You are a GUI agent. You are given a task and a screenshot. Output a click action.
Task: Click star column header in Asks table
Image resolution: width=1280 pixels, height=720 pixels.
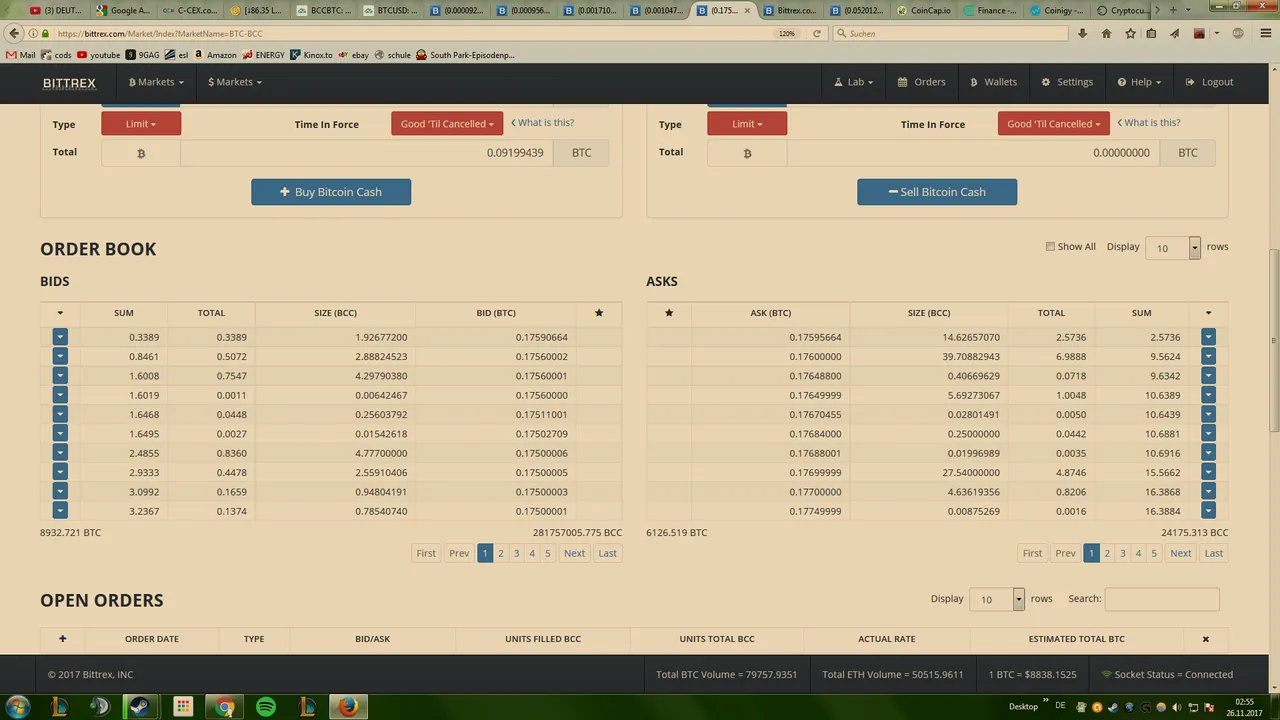tap(669, 313)
